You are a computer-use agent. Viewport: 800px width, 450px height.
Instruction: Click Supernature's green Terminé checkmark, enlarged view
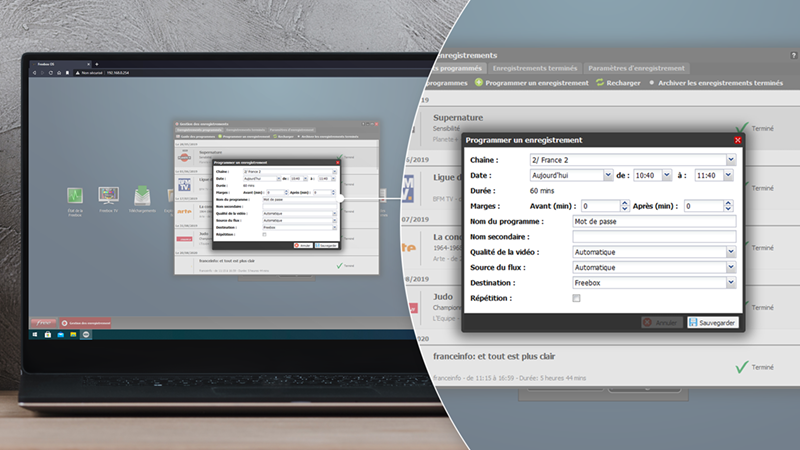[x=742, y=128]
